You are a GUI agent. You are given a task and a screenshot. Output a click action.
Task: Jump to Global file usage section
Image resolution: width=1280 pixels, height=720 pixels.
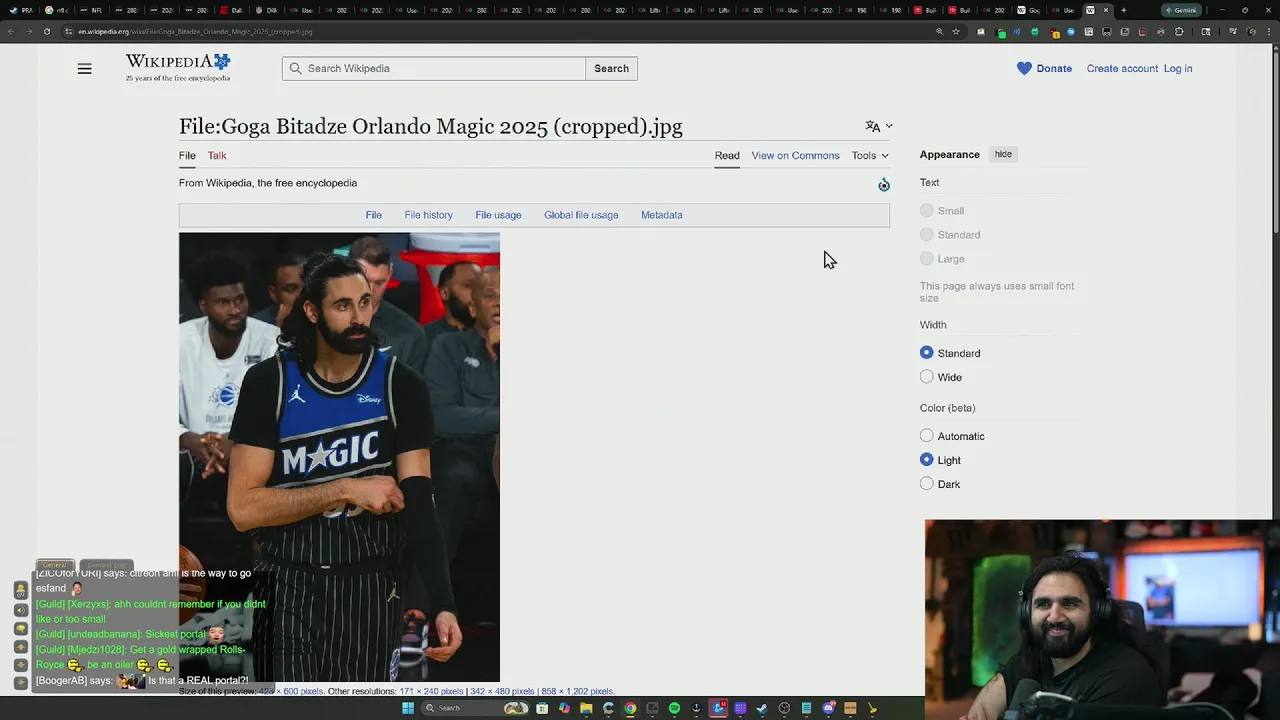(581, 215)
